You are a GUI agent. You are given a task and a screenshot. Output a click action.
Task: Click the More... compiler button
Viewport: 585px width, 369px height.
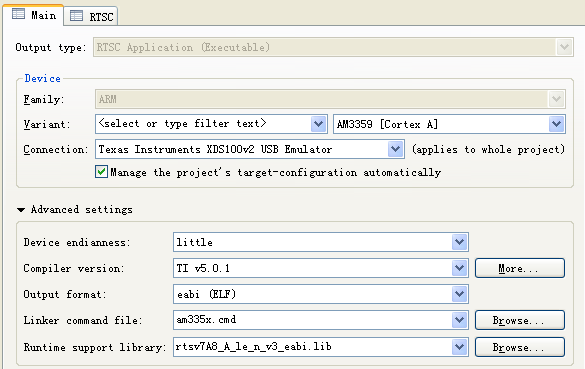520,268
